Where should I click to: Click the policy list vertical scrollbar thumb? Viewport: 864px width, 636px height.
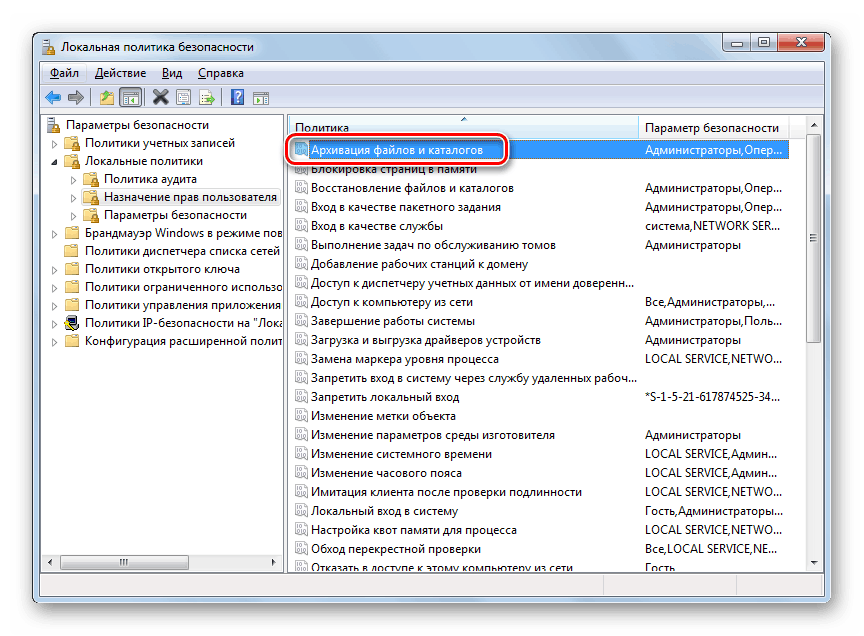point(813,238)
